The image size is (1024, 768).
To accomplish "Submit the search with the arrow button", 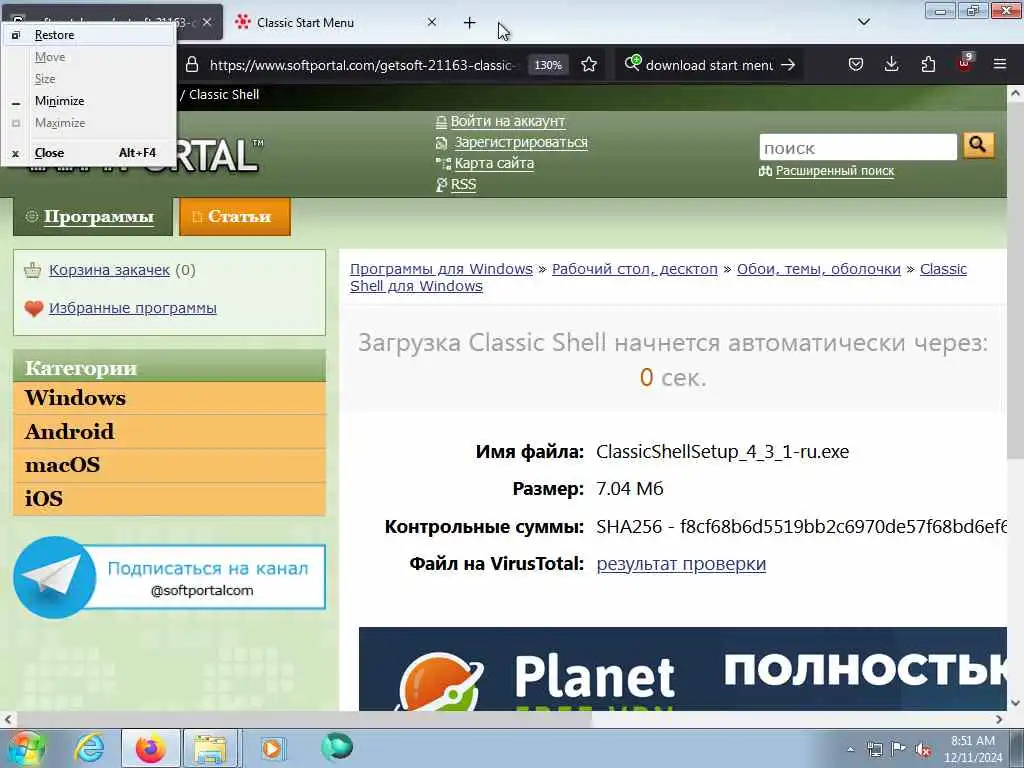I will coord(788,65).
